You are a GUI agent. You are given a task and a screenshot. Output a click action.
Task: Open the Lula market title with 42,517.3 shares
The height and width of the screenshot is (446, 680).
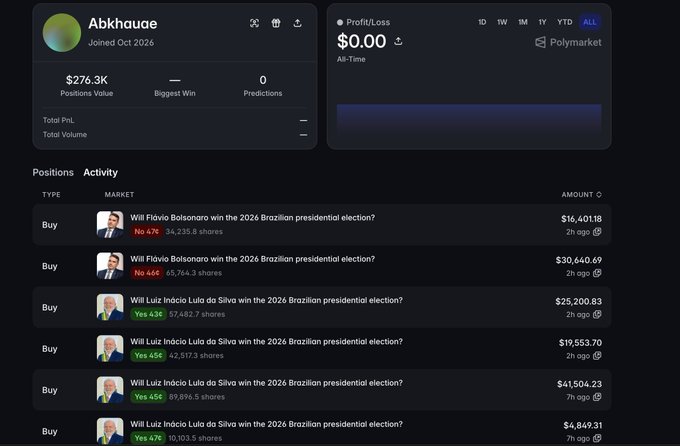pos(266,341)
